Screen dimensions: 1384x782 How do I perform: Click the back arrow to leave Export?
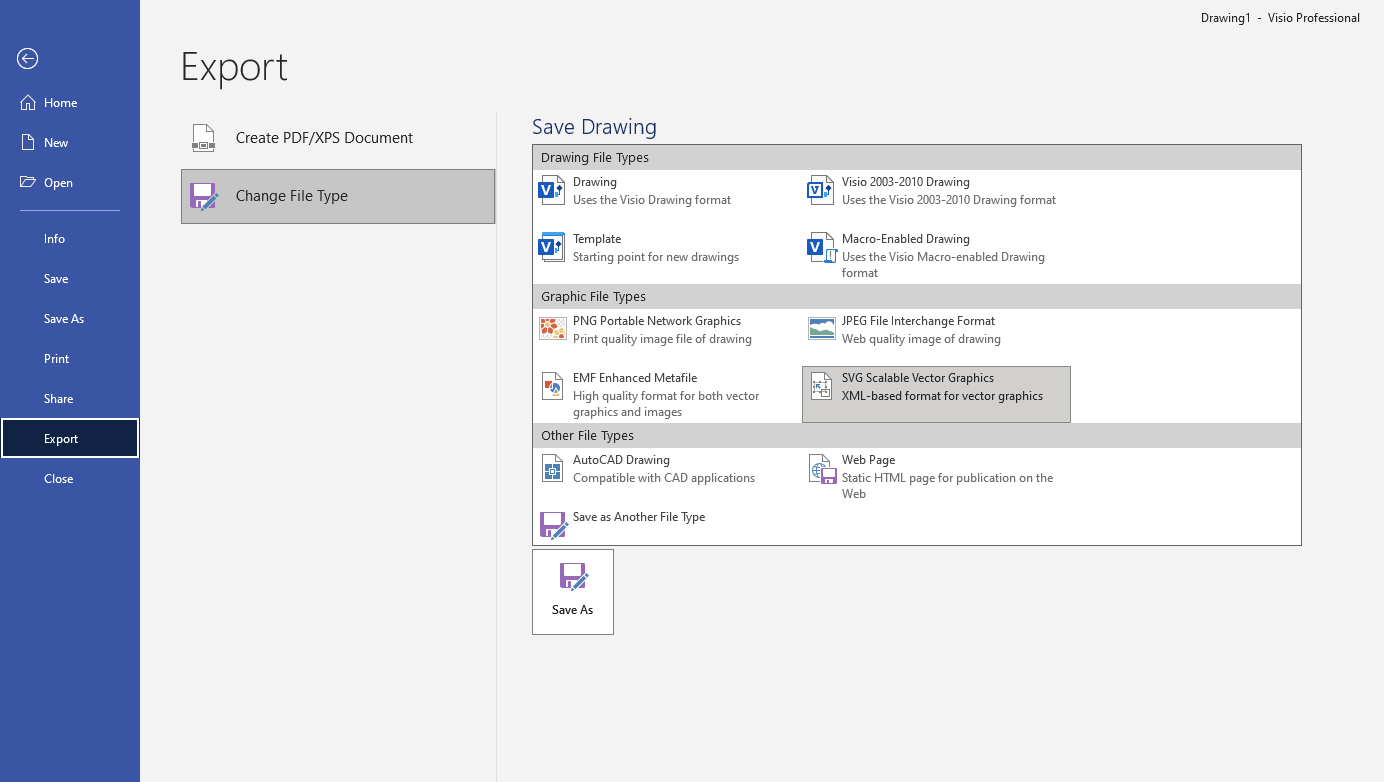27,59
